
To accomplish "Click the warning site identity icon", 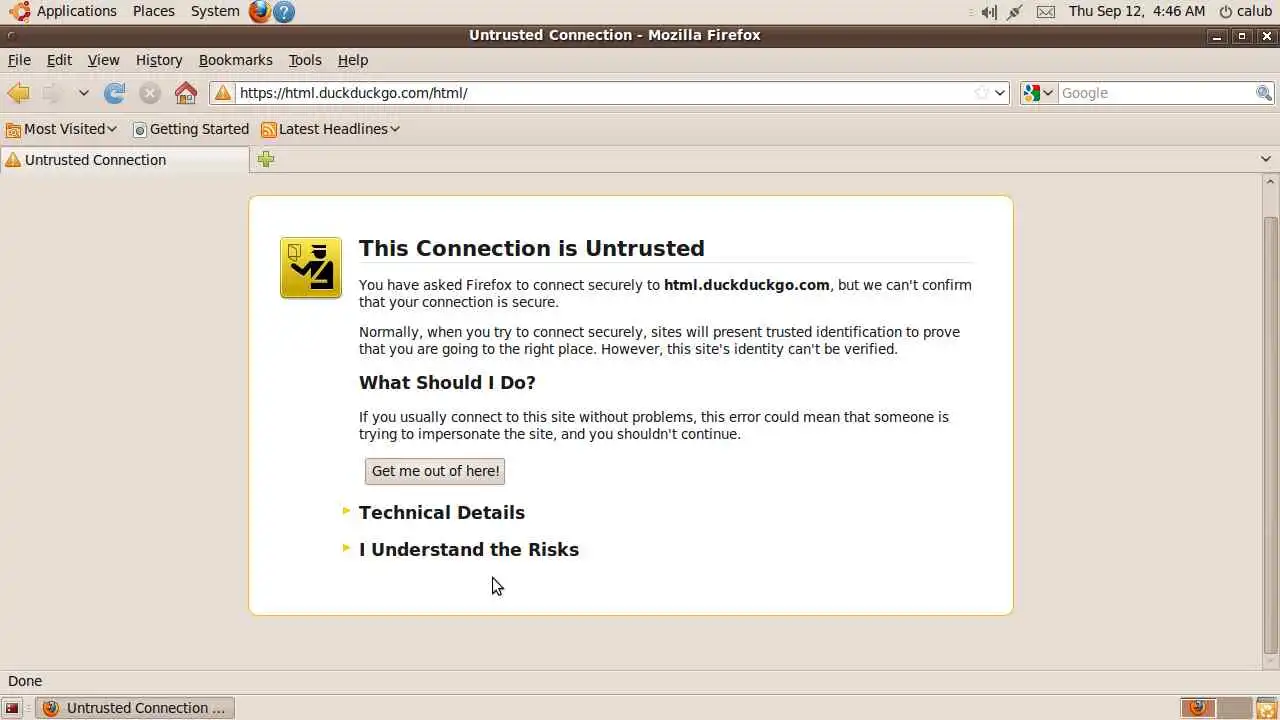I will 224,93.
